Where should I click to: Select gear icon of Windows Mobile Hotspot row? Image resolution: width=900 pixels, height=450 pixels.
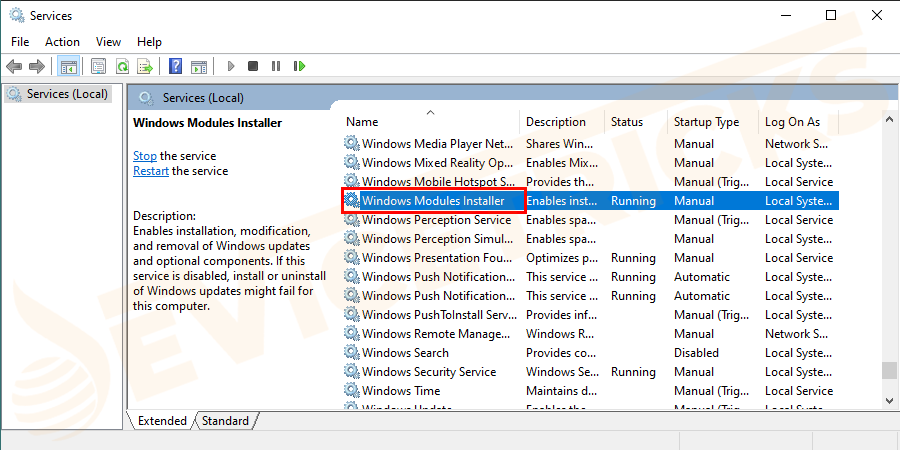[x=351, y=181]
